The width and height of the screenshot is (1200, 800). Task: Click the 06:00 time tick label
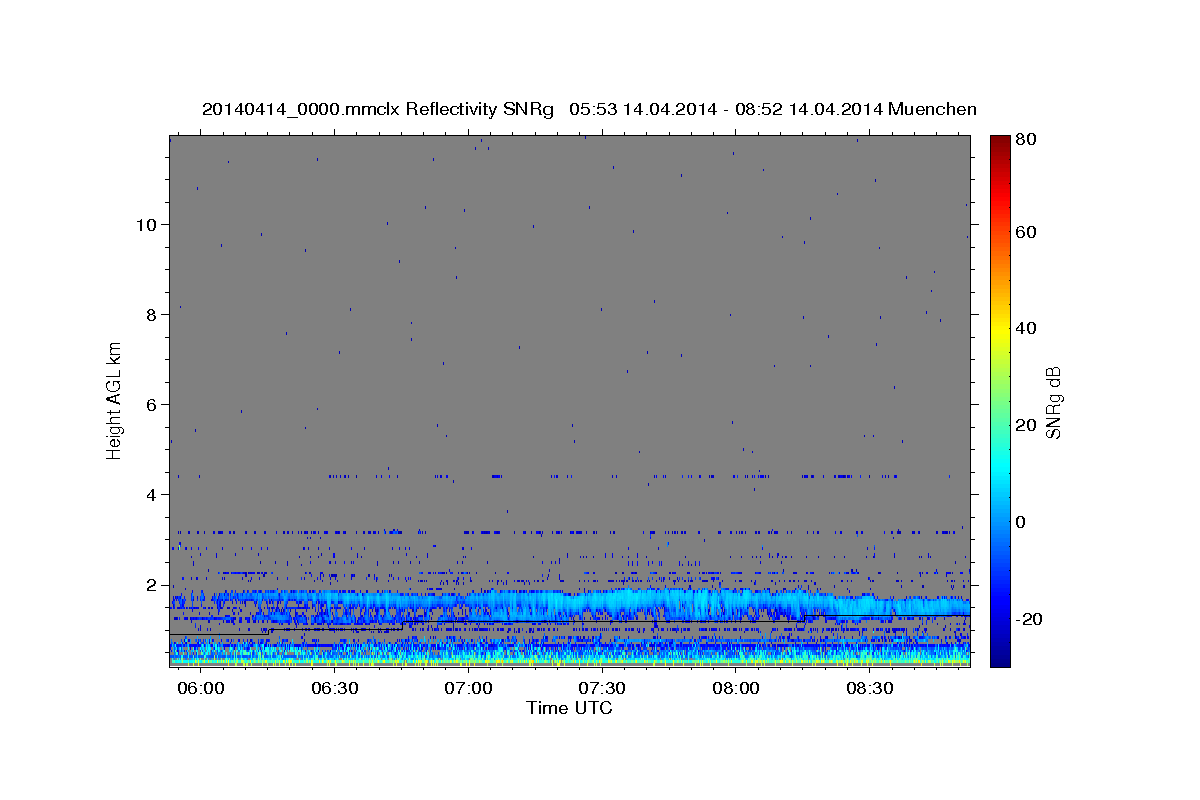[x=200, y=689]
